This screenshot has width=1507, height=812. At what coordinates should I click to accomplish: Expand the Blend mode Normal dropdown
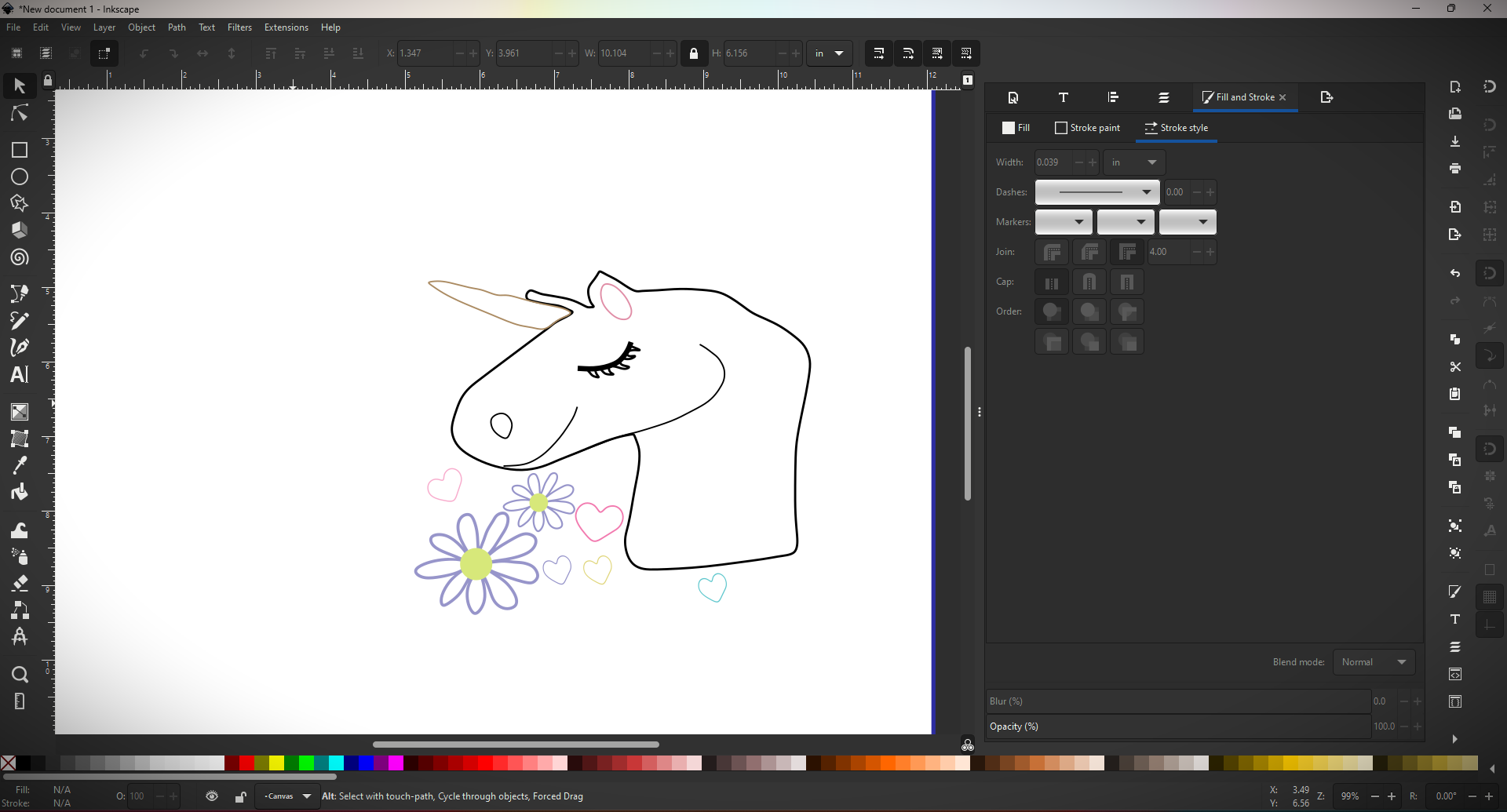[x=1374, y=662]
